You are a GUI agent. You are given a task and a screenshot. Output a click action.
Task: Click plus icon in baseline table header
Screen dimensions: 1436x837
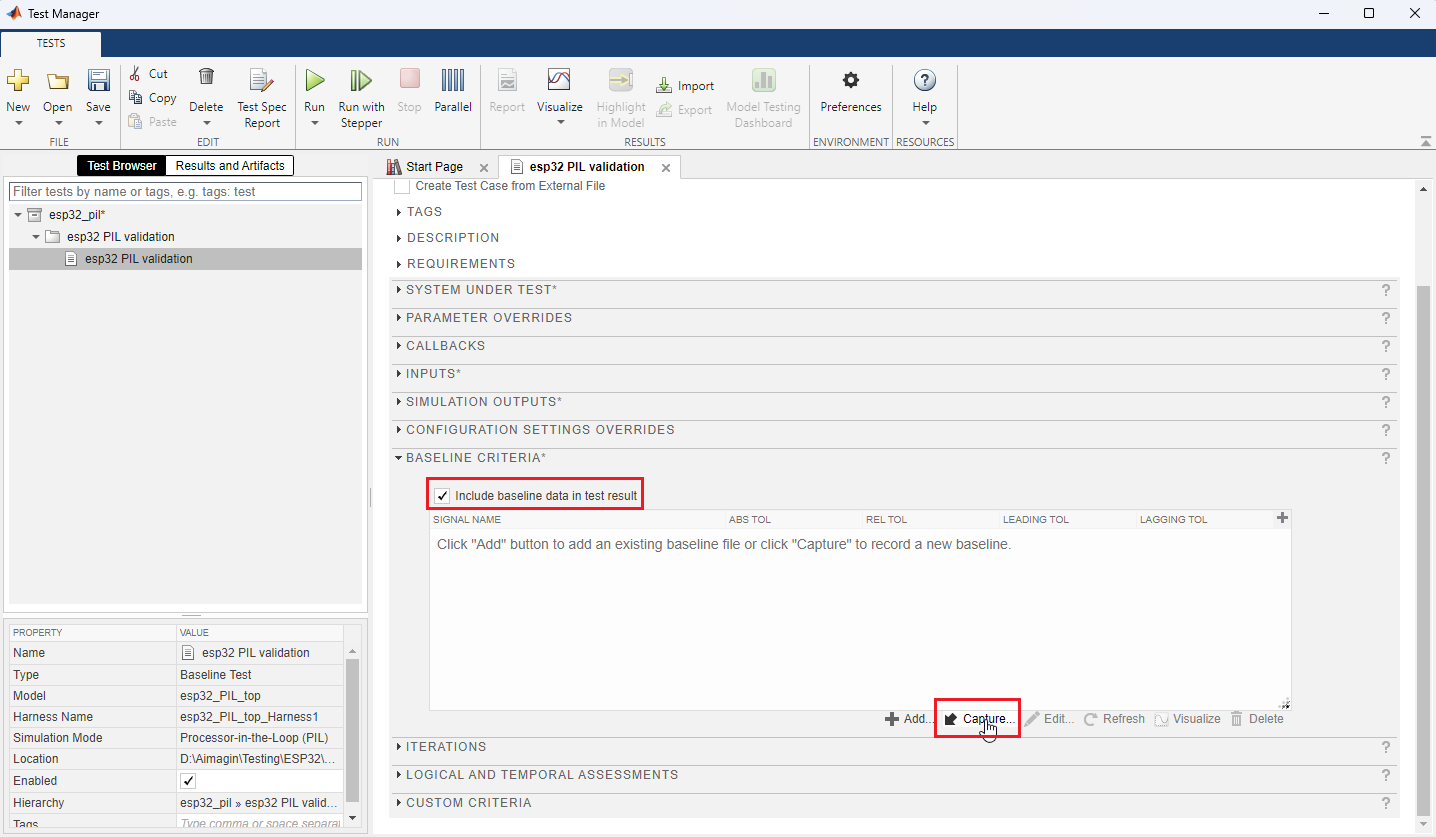click(x=1283, y=518)
